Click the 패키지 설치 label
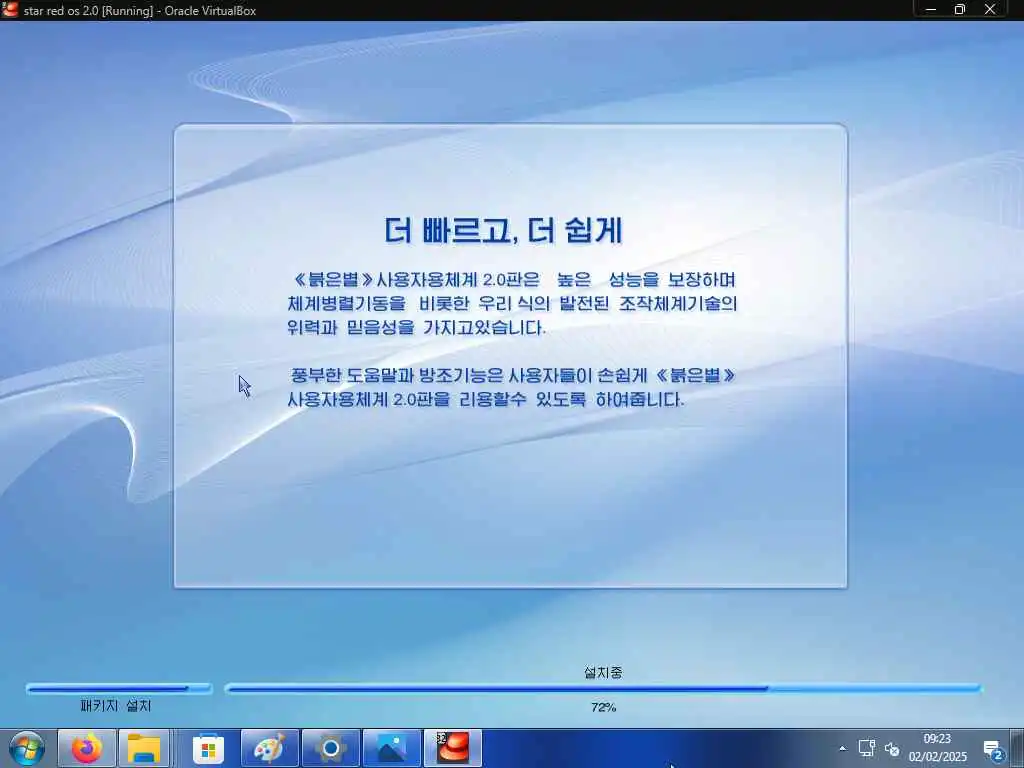 click(x=116, y=706)
